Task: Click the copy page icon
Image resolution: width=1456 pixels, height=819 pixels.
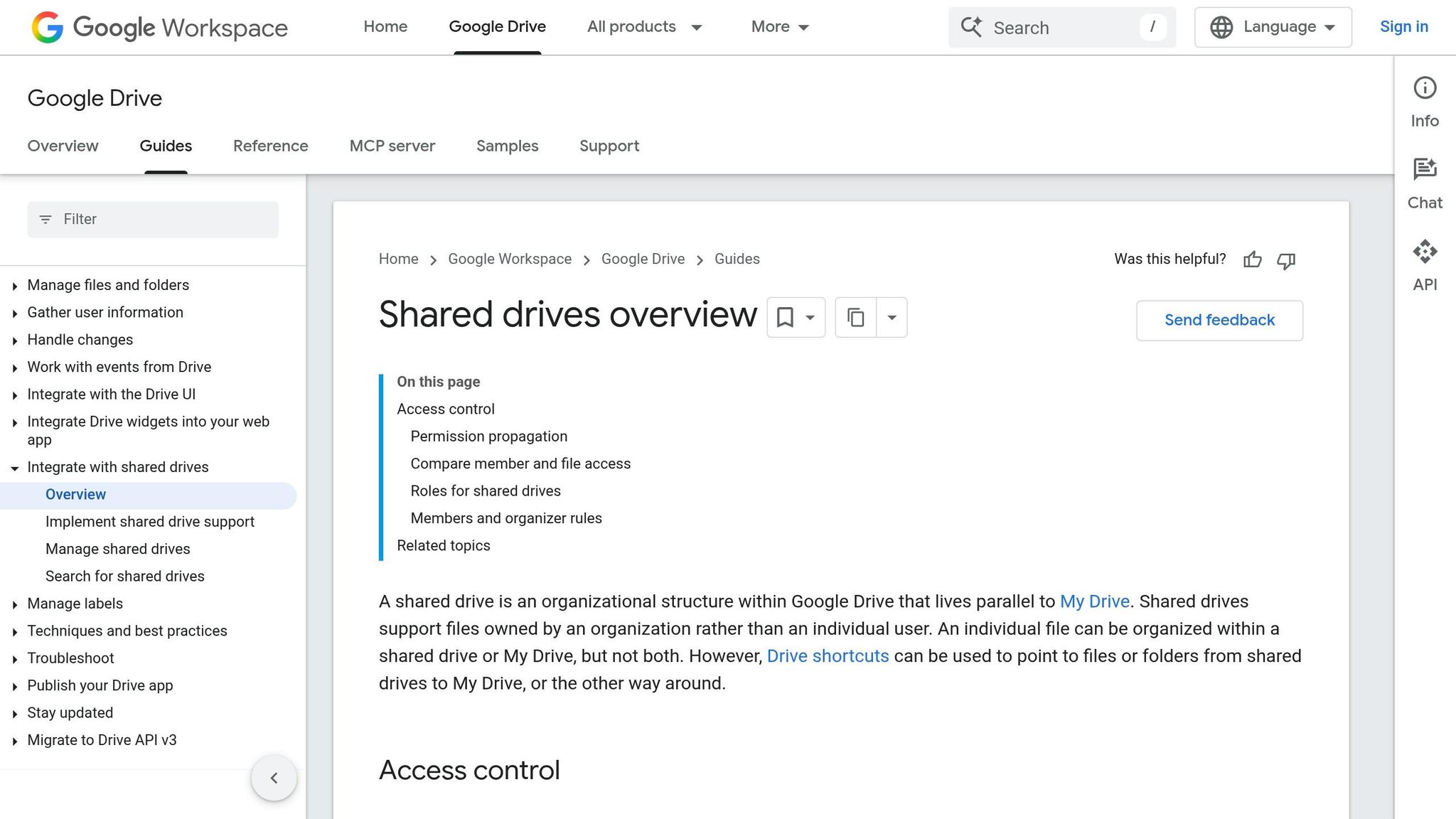Action: (856, 317)
